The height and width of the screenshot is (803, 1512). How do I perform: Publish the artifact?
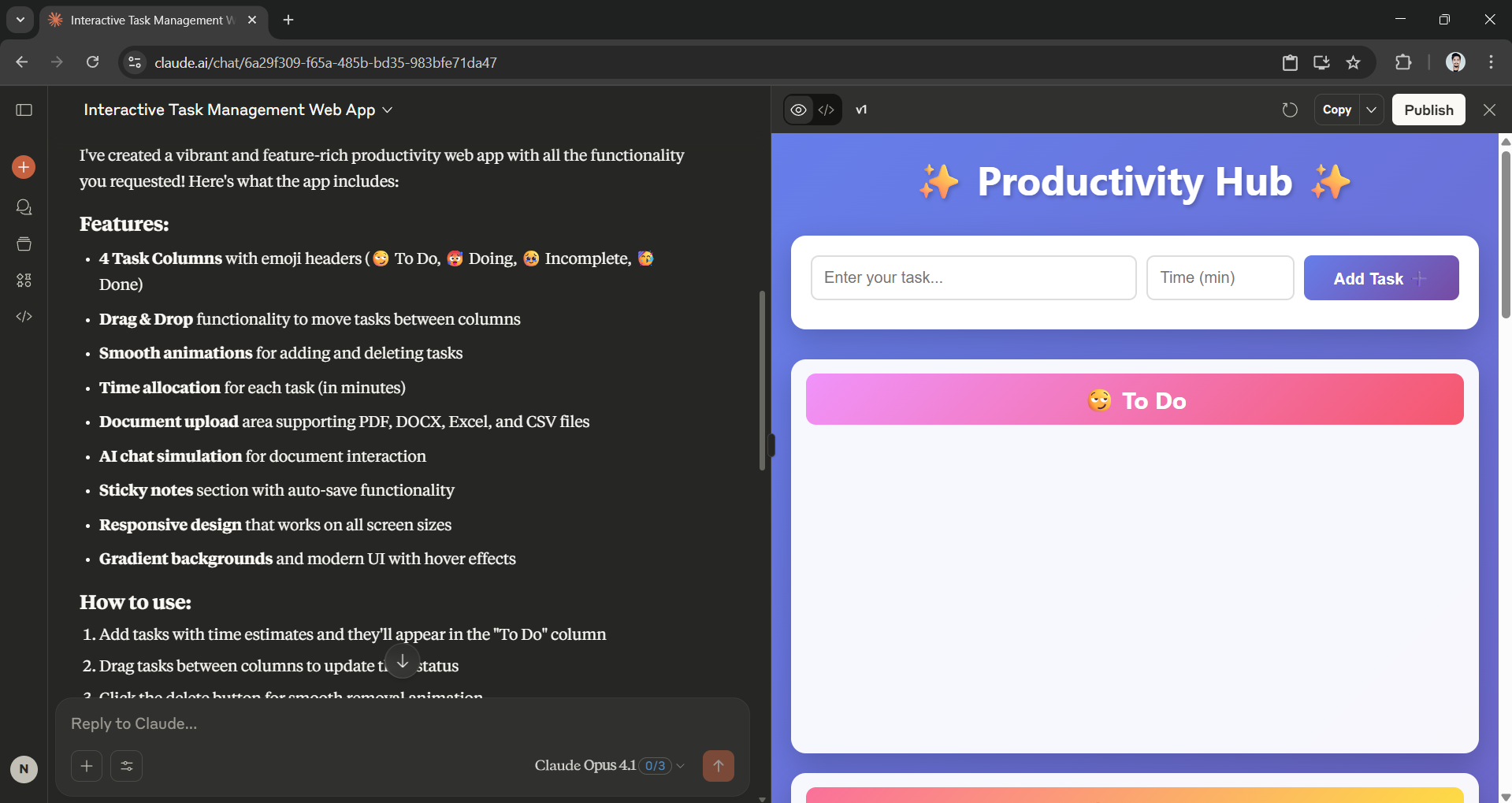(x=1428, y=110)
